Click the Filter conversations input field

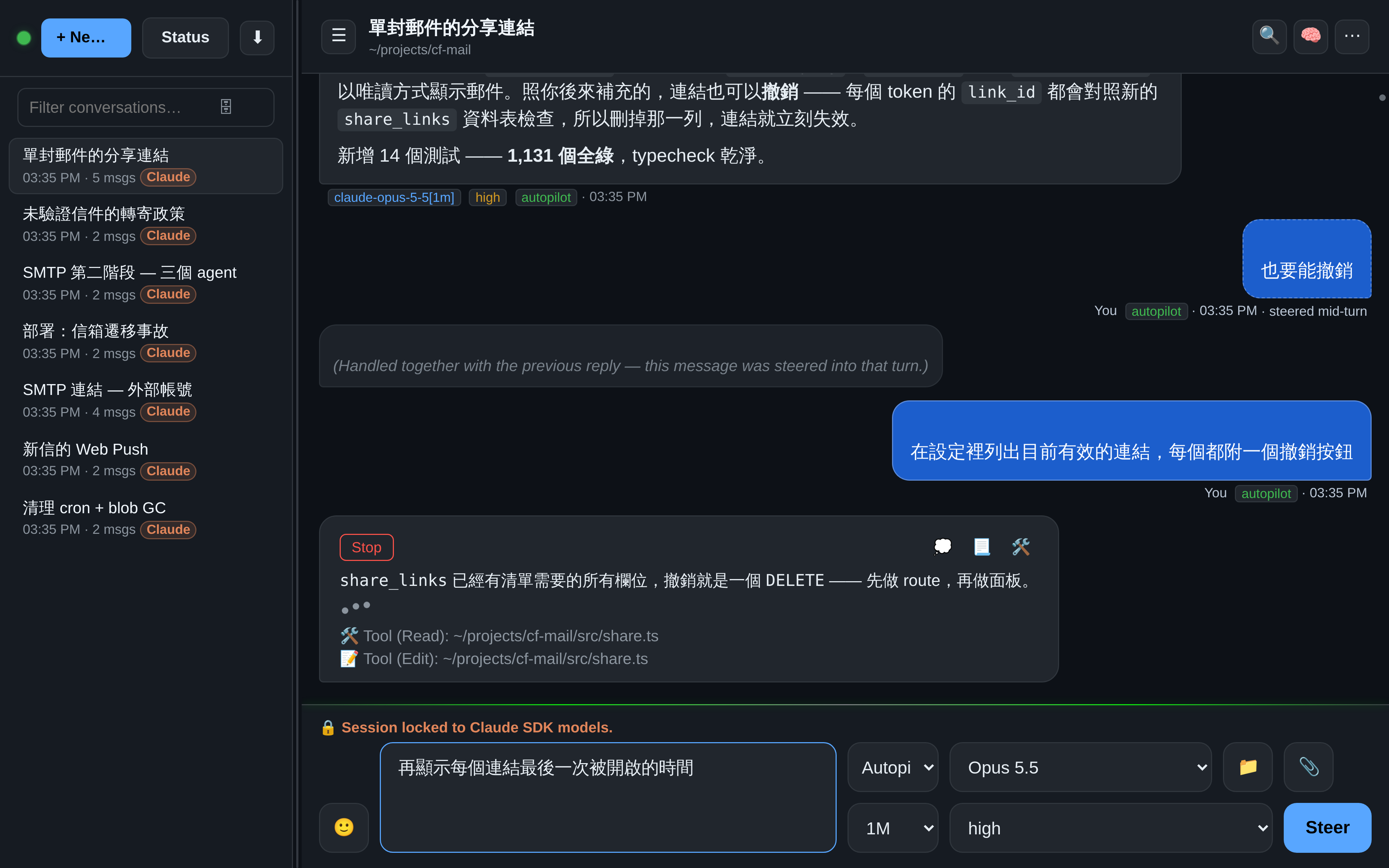click(x=146, y=107)
